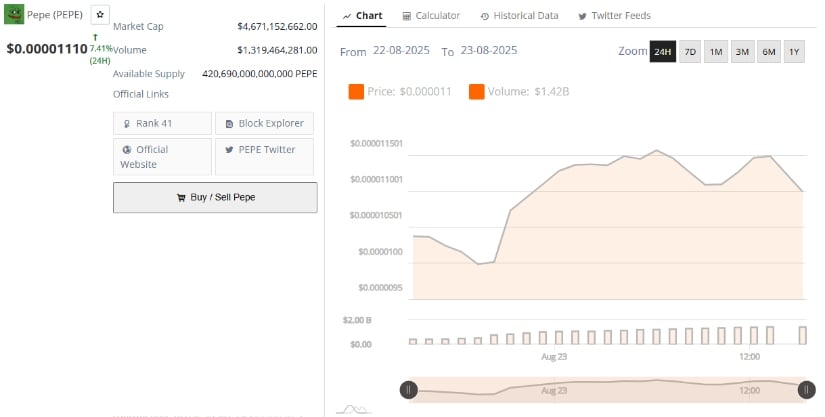
Task: Click the Chart tab line-graph icon
Action: [x=347, y=16]
